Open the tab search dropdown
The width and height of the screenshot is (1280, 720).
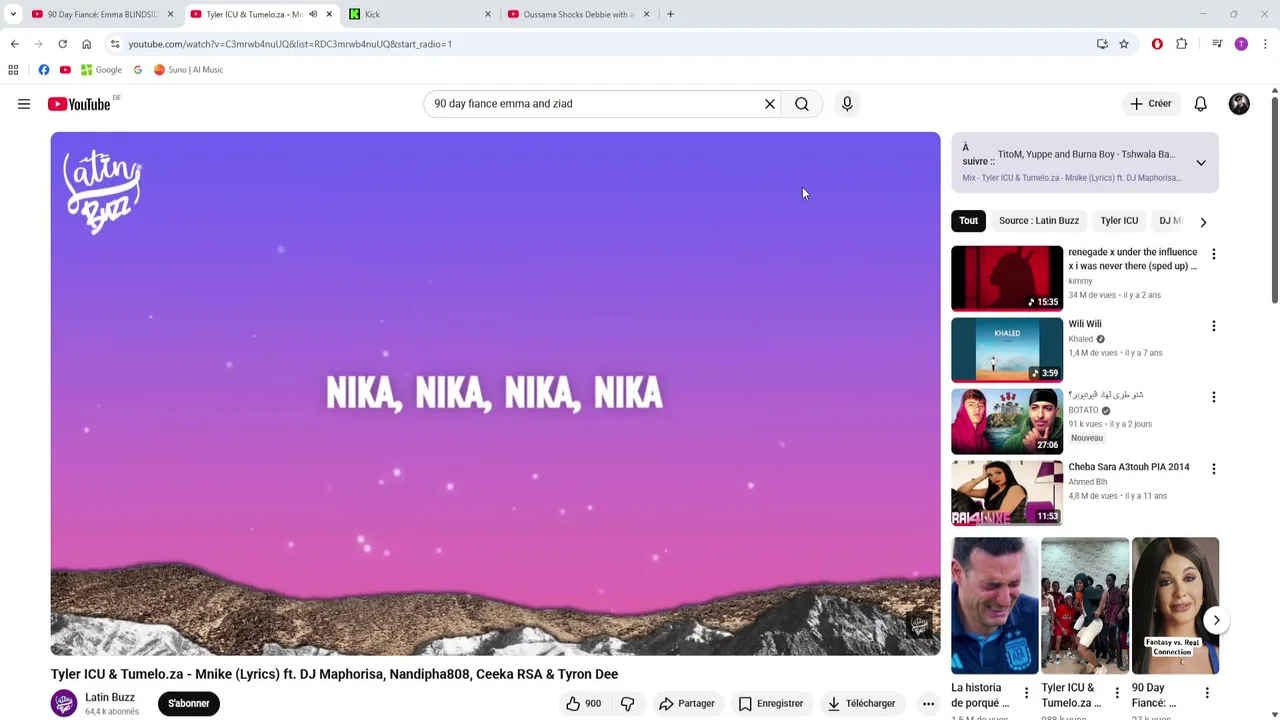point(13,14)
